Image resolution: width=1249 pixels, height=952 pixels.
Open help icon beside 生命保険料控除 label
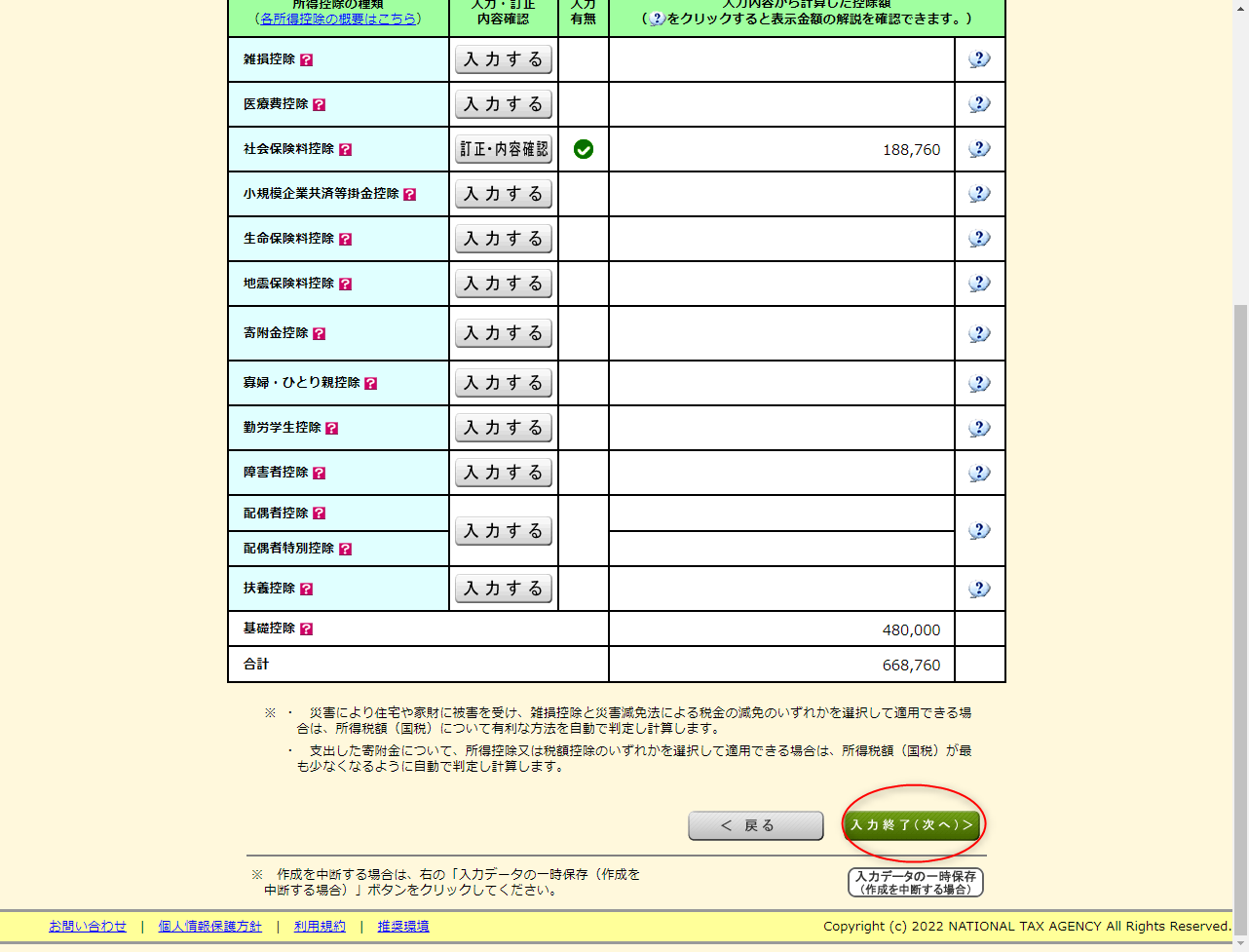(x=345, y=240)
